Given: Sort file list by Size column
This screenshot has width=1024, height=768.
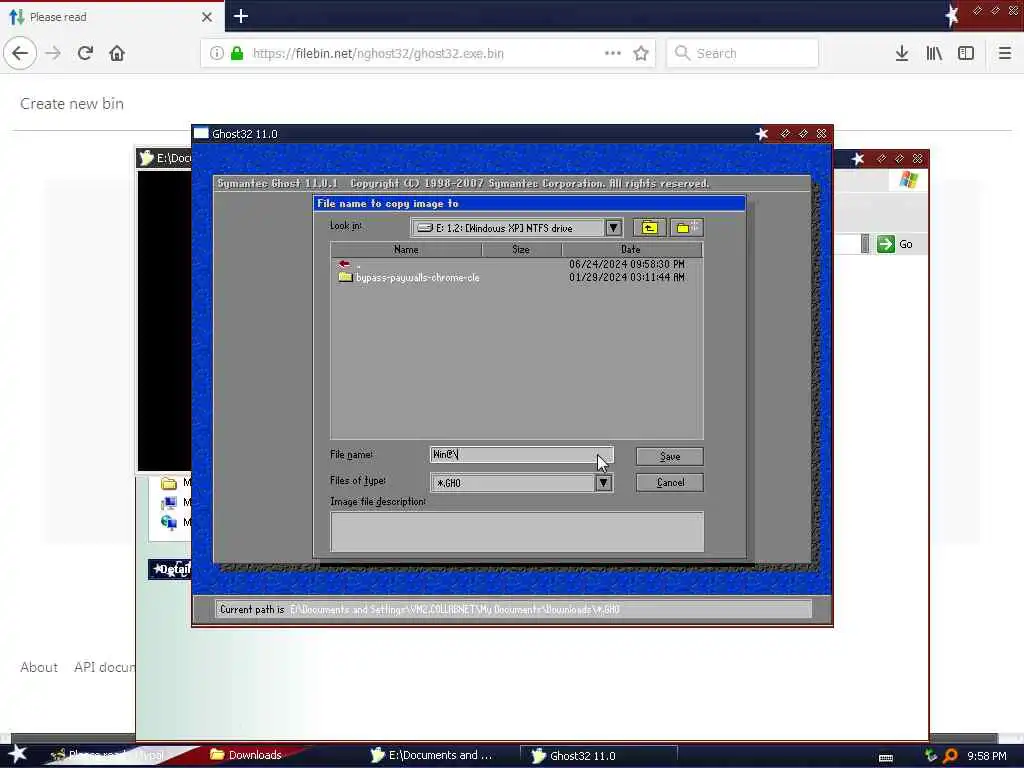Looking at the screenshot, I should pos(521,249).
